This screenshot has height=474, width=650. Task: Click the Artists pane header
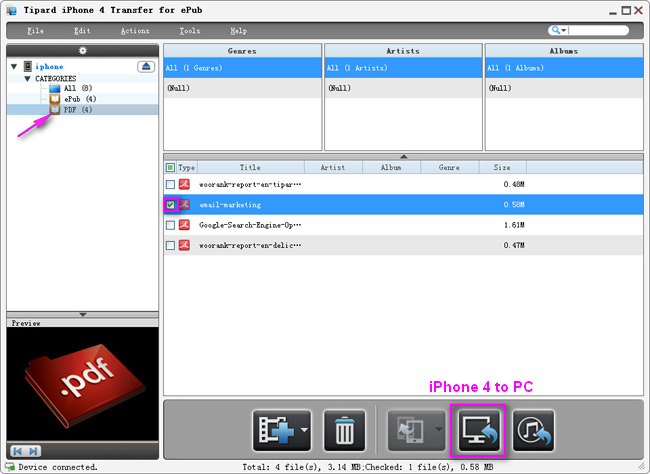tap(403, 51)
